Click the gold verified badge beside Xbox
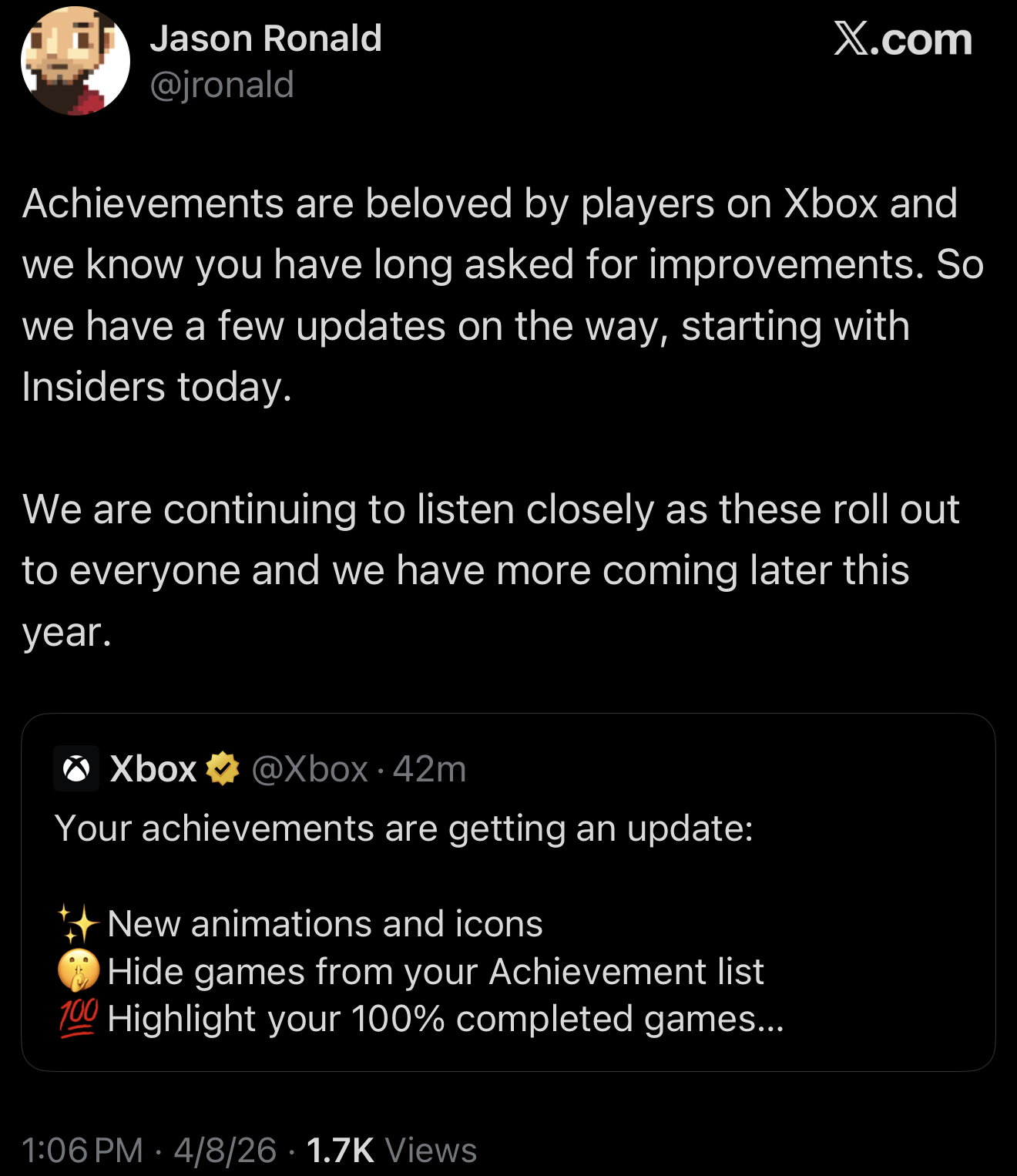 point(223,768)
